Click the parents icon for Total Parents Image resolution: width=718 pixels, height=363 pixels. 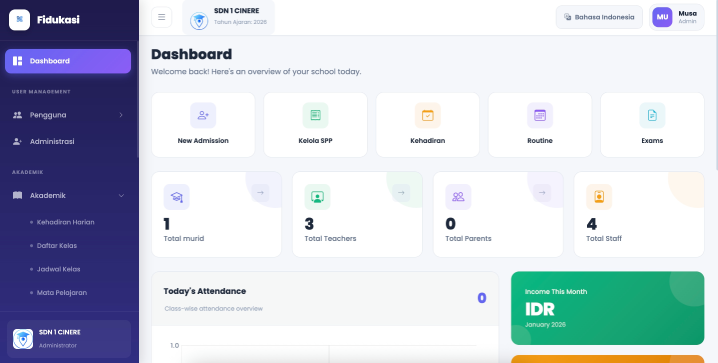[x=458, y=197]
